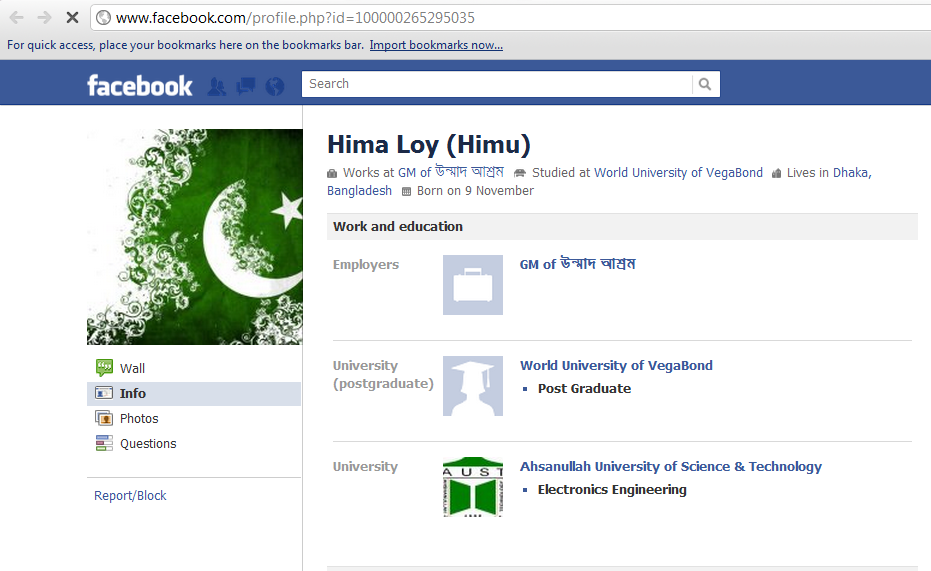Screen dimensions: 931x571
Task: Click the Photos icon in sidebar
Action: pyautogui.click(x=104, y=418)
